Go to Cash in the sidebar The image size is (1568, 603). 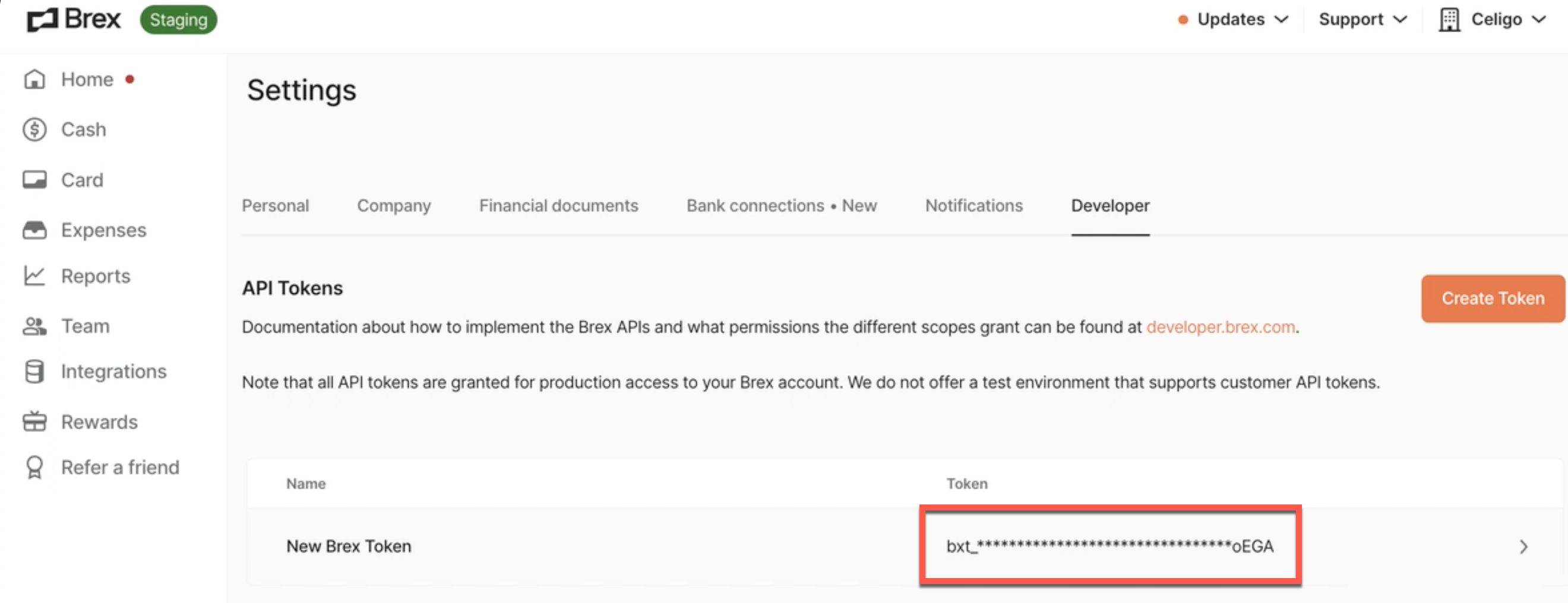(x=83, y=129)
